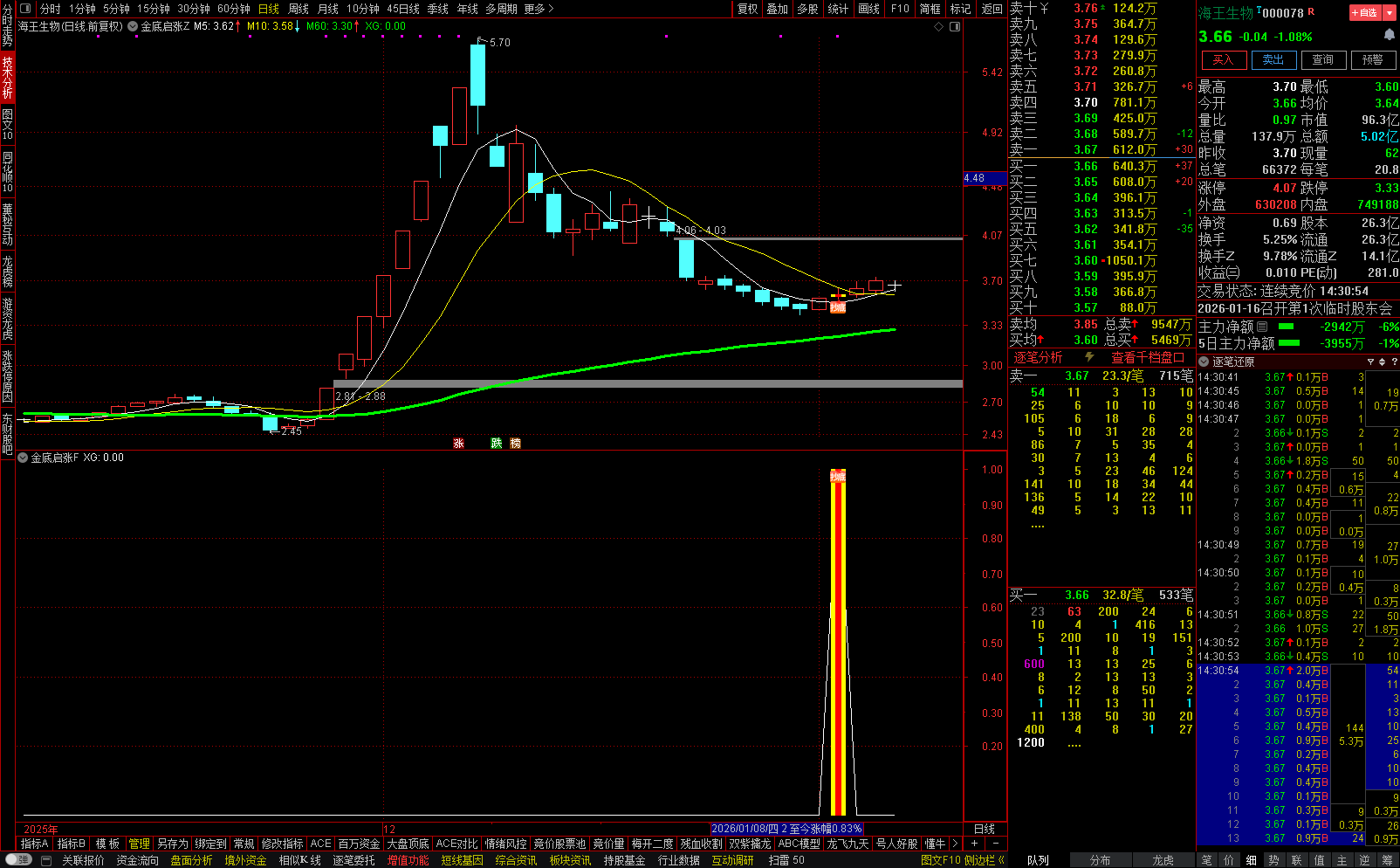Image resolution: width=1400 pixels, height=868 pixels.
Task: Click the 势 icon in the bottom-right bar
Action: tap(1274, 860)
